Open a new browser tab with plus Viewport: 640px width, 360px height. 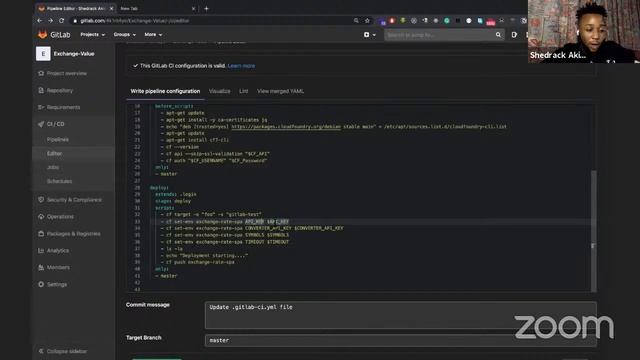(x=206, y=9)
